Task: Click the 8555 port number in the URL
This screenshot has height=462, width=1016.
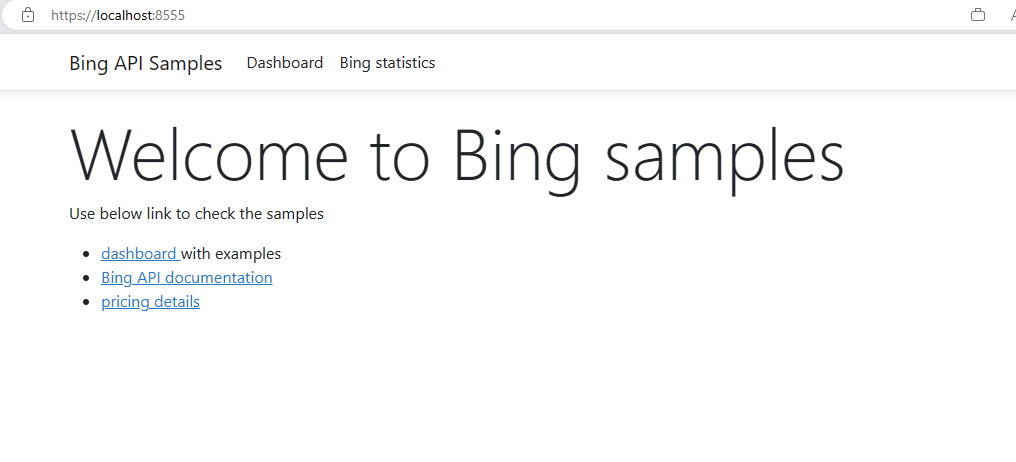Action: [170, 15]
